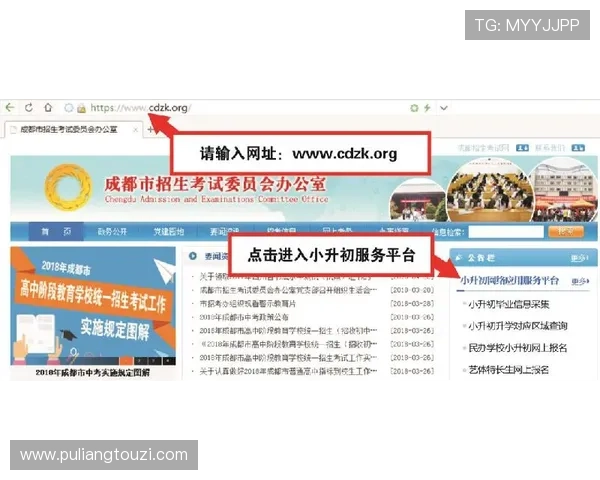This screenshot has width=600, height=480.
Task: Click the 信息检索 search input box
Action: pyautogui.click(x=506, y=232)
